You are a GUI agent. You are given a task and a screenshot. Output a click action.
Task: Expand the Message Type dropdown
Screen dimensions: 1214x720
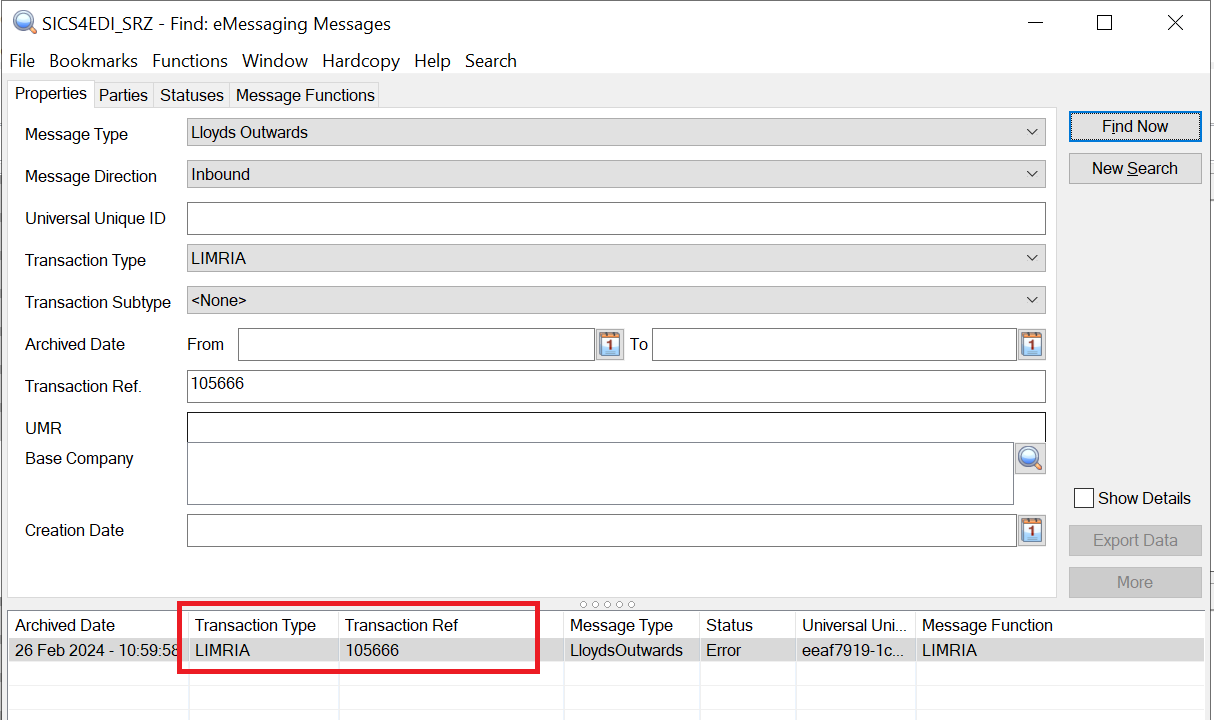click(x=1032, y=132)
